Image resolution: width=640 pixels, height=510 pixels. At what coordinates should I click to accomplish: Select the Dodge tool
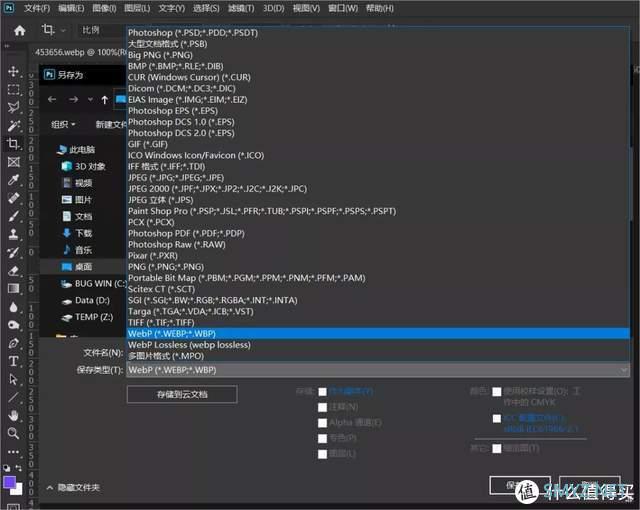click(13, 325)
